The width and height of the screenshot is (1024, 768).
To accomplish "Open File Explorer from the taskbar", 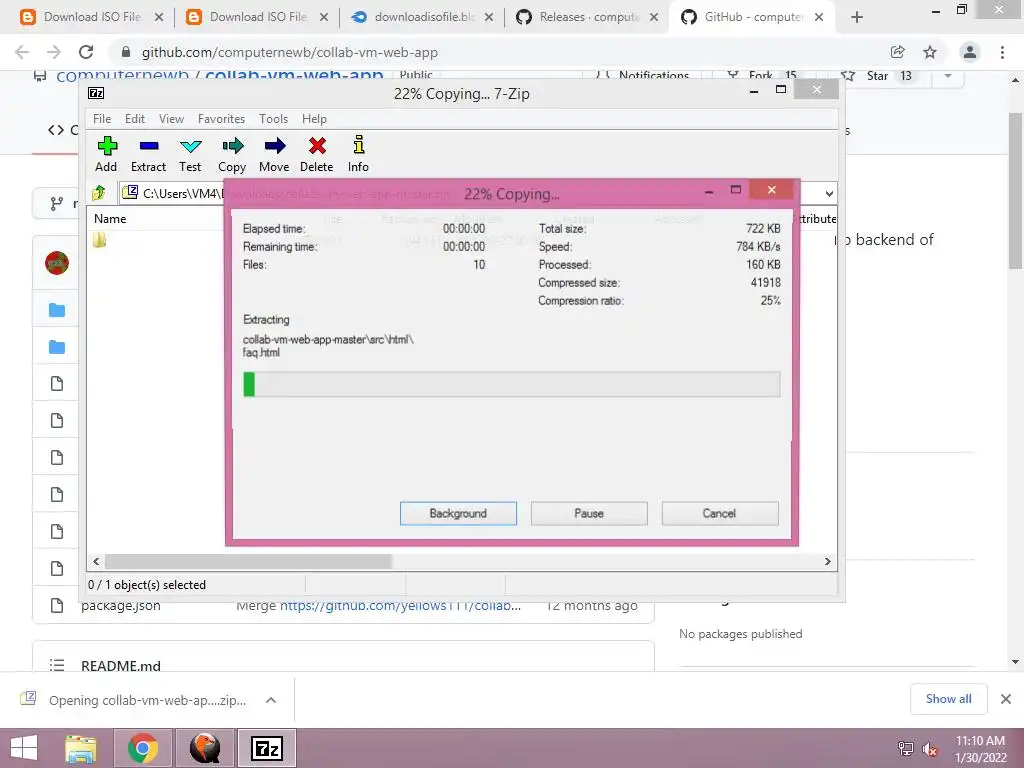I will (81, 748).
